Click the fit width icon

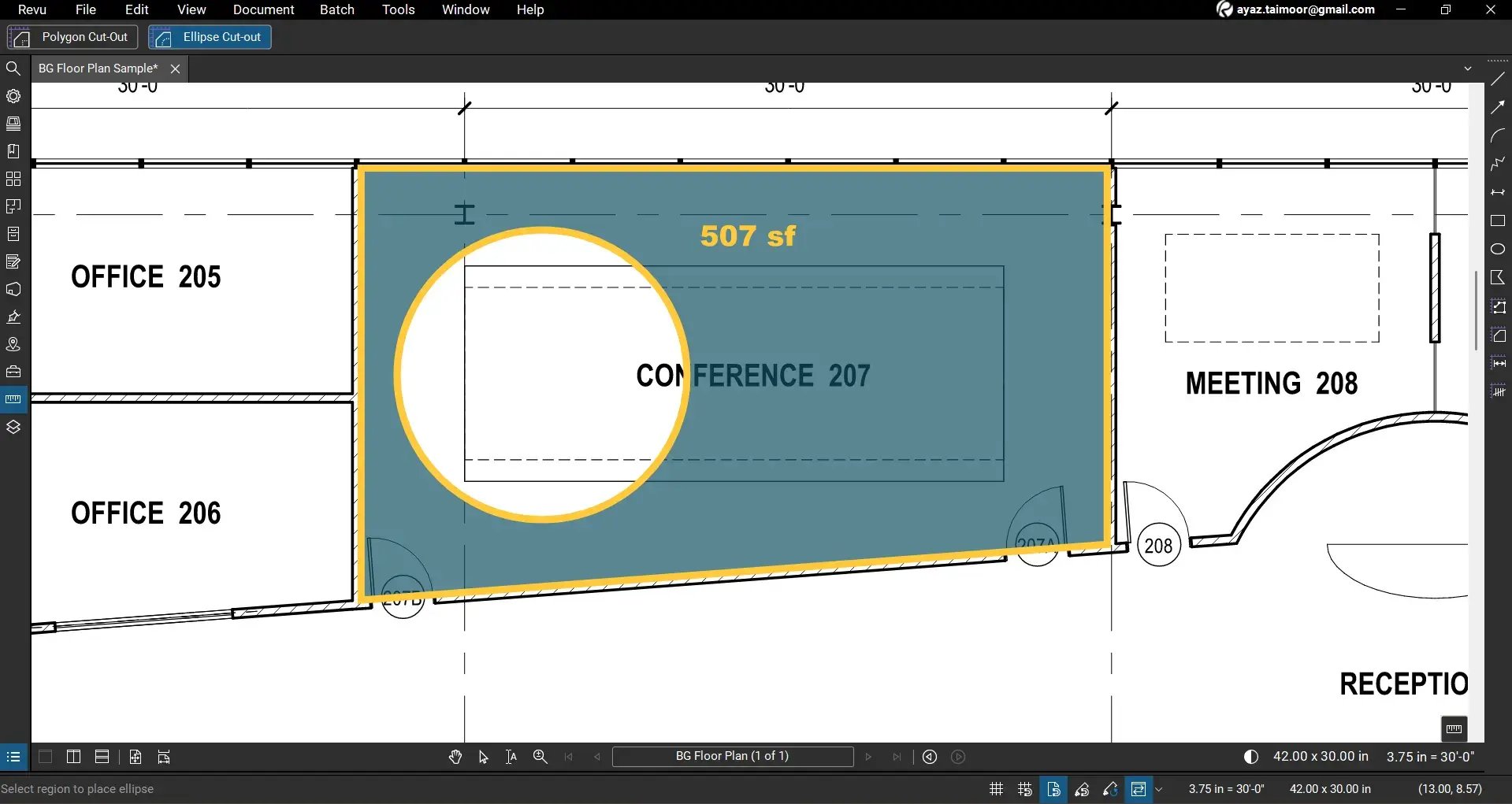pos(164,757)
